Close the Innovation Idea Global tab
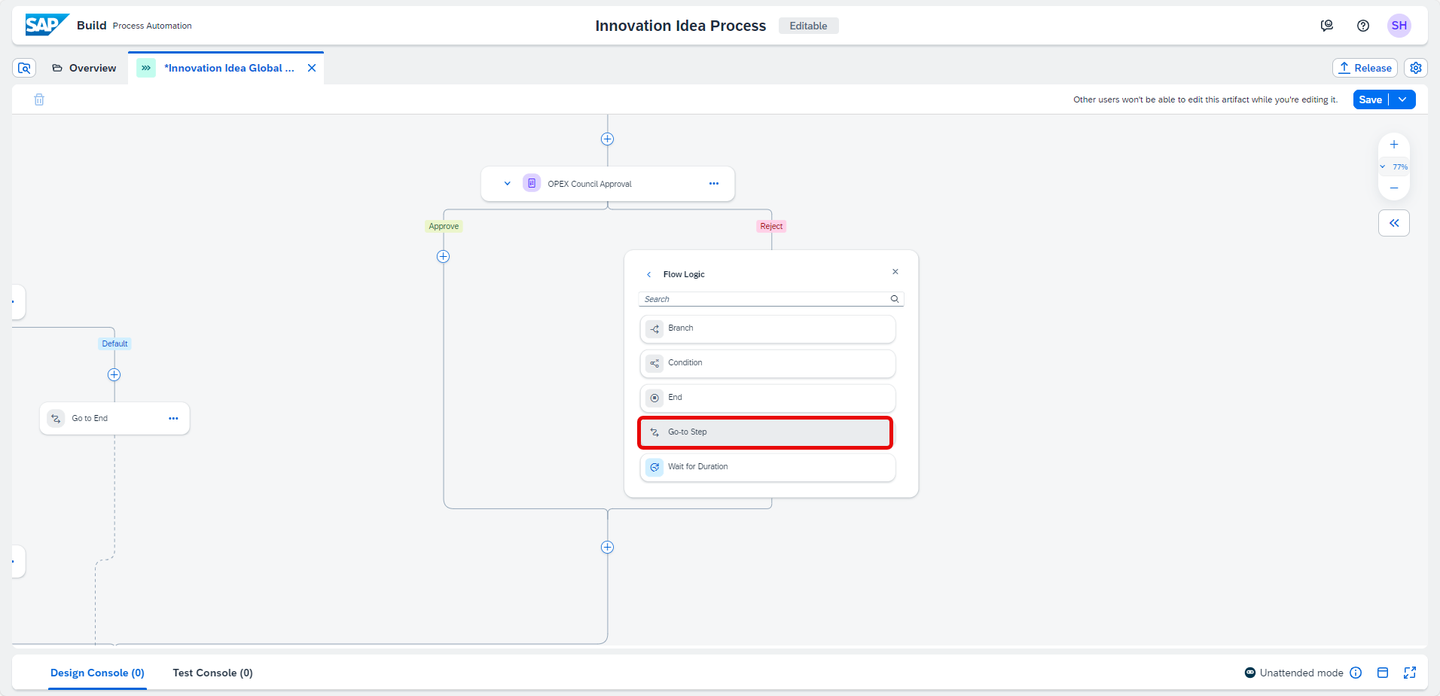Image resolution: width=1440 pixels, height=696 pixels. click(x=311, y=68)
